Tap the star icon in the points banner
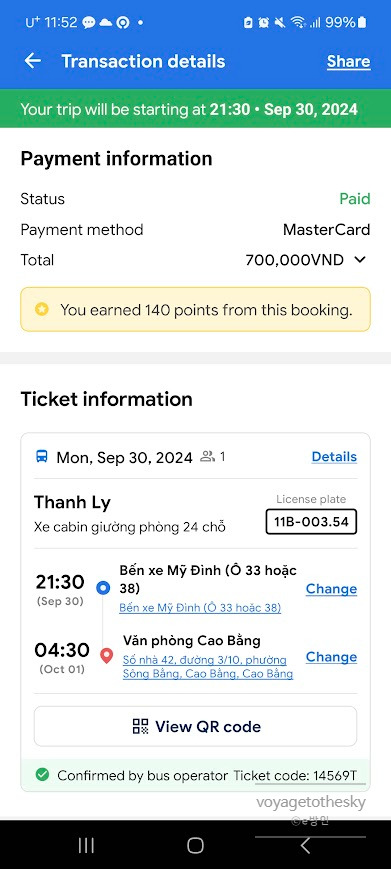Viewport: 391px width, 869px height. (42, 309)
